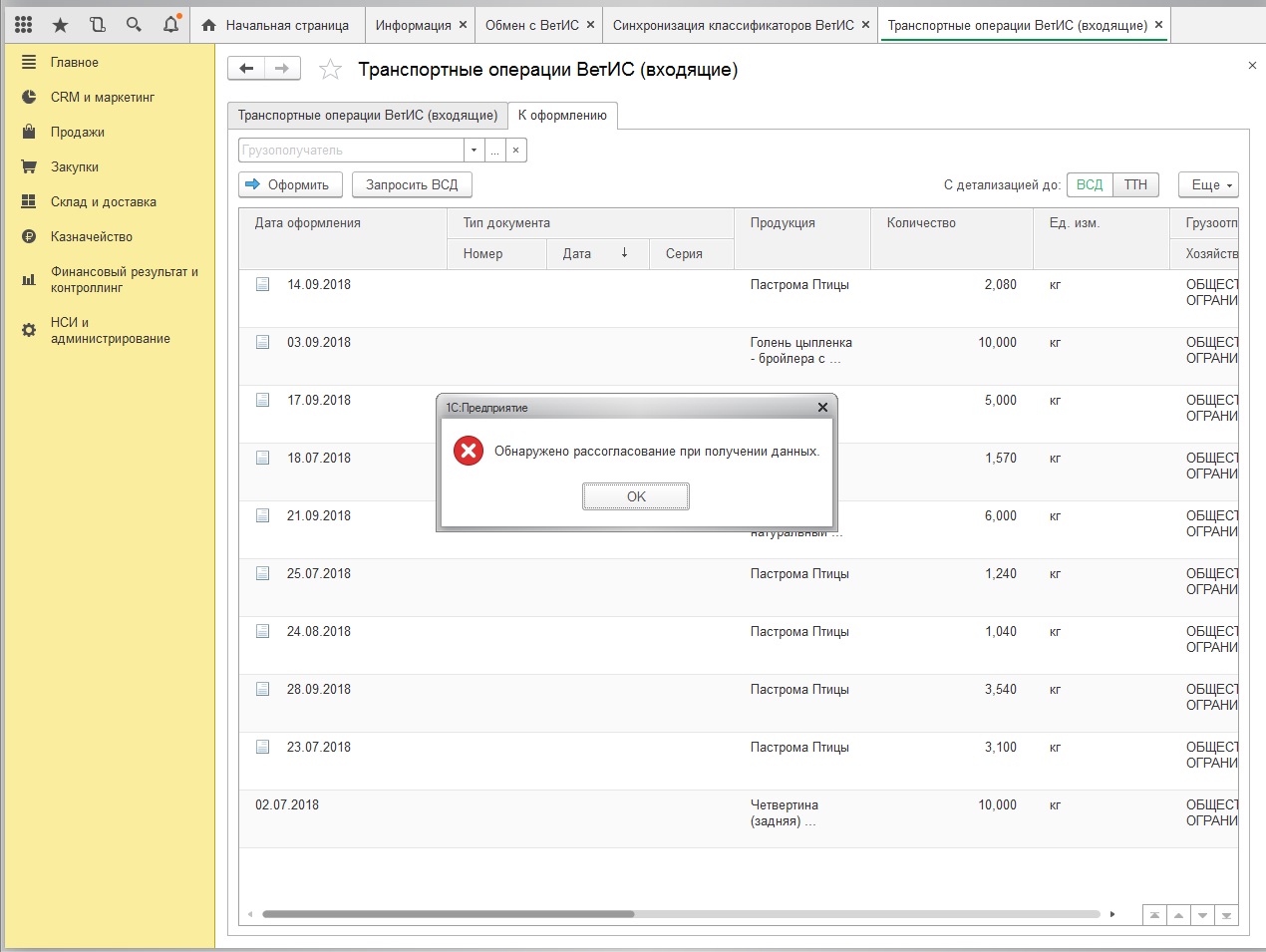Add page to favorites with the star
This screenshot has width=1266, height=952.
(330, 70)
